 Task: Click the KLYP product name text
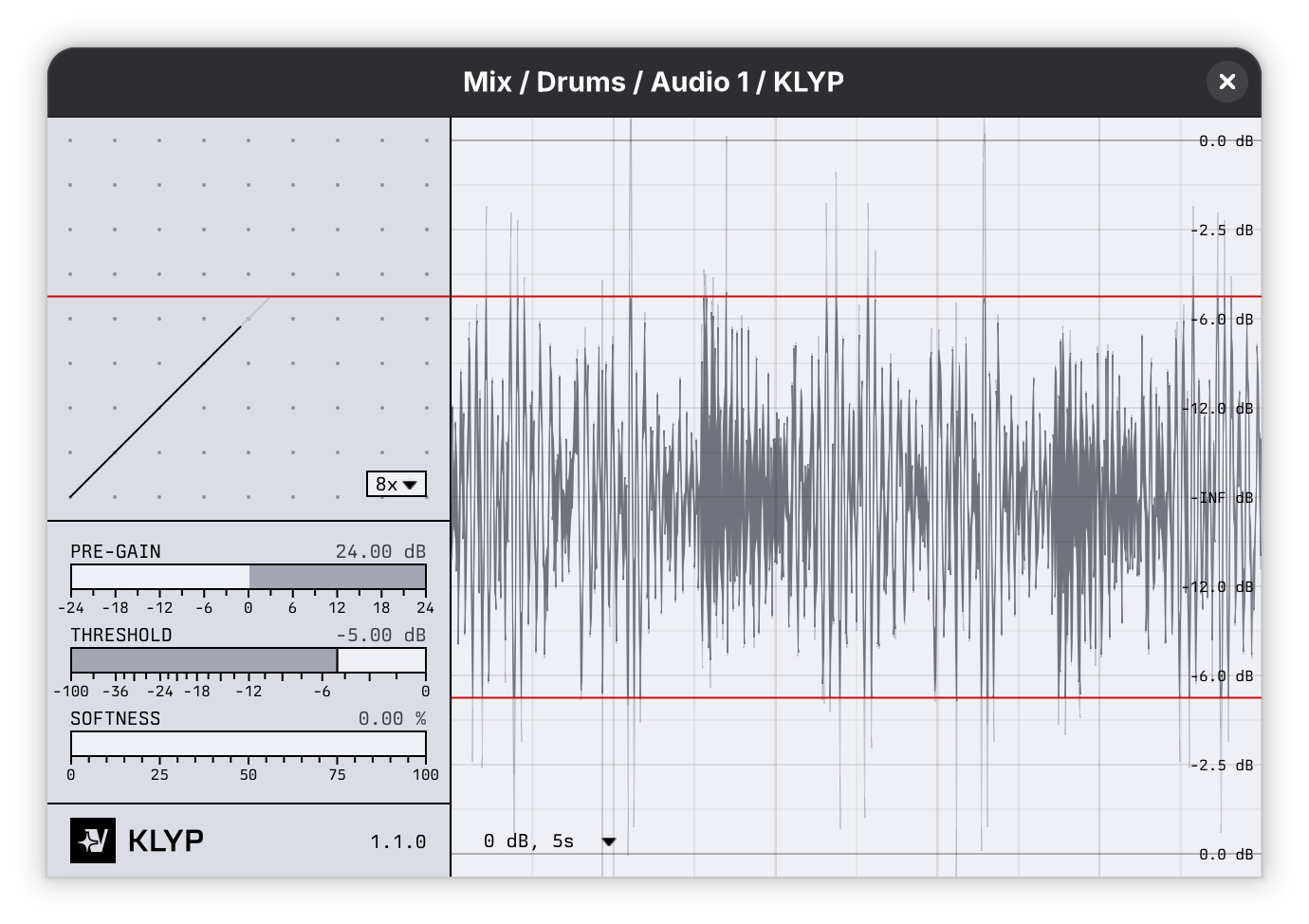[x=165, y=841]
